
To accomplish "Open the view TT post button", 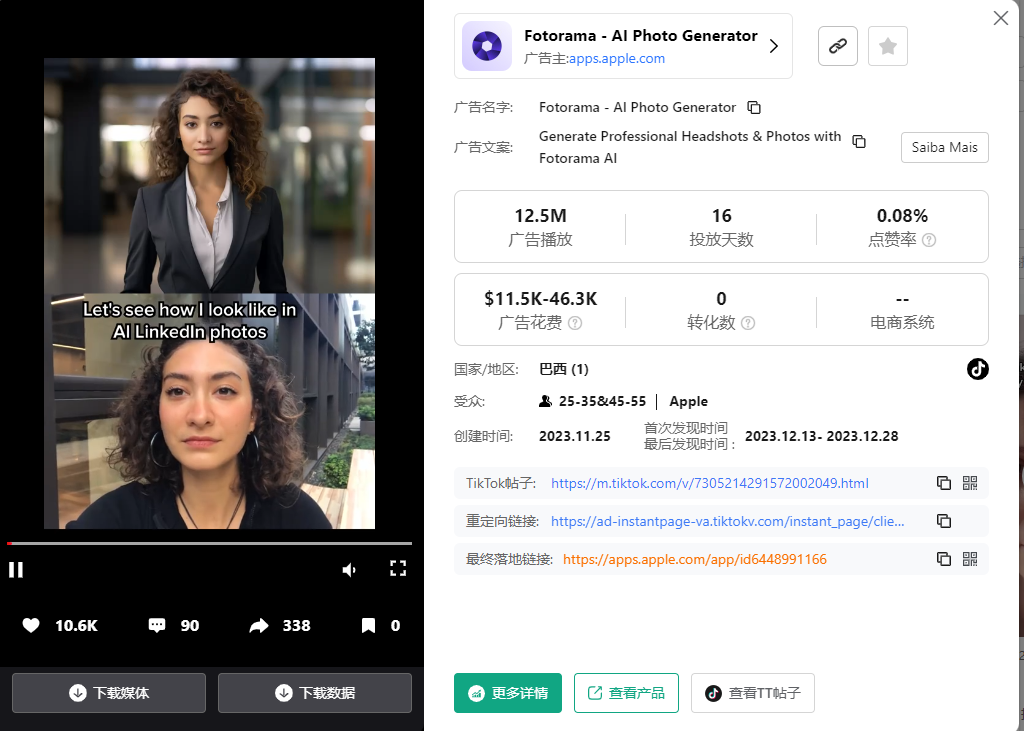I will click(x=752, y=693).
